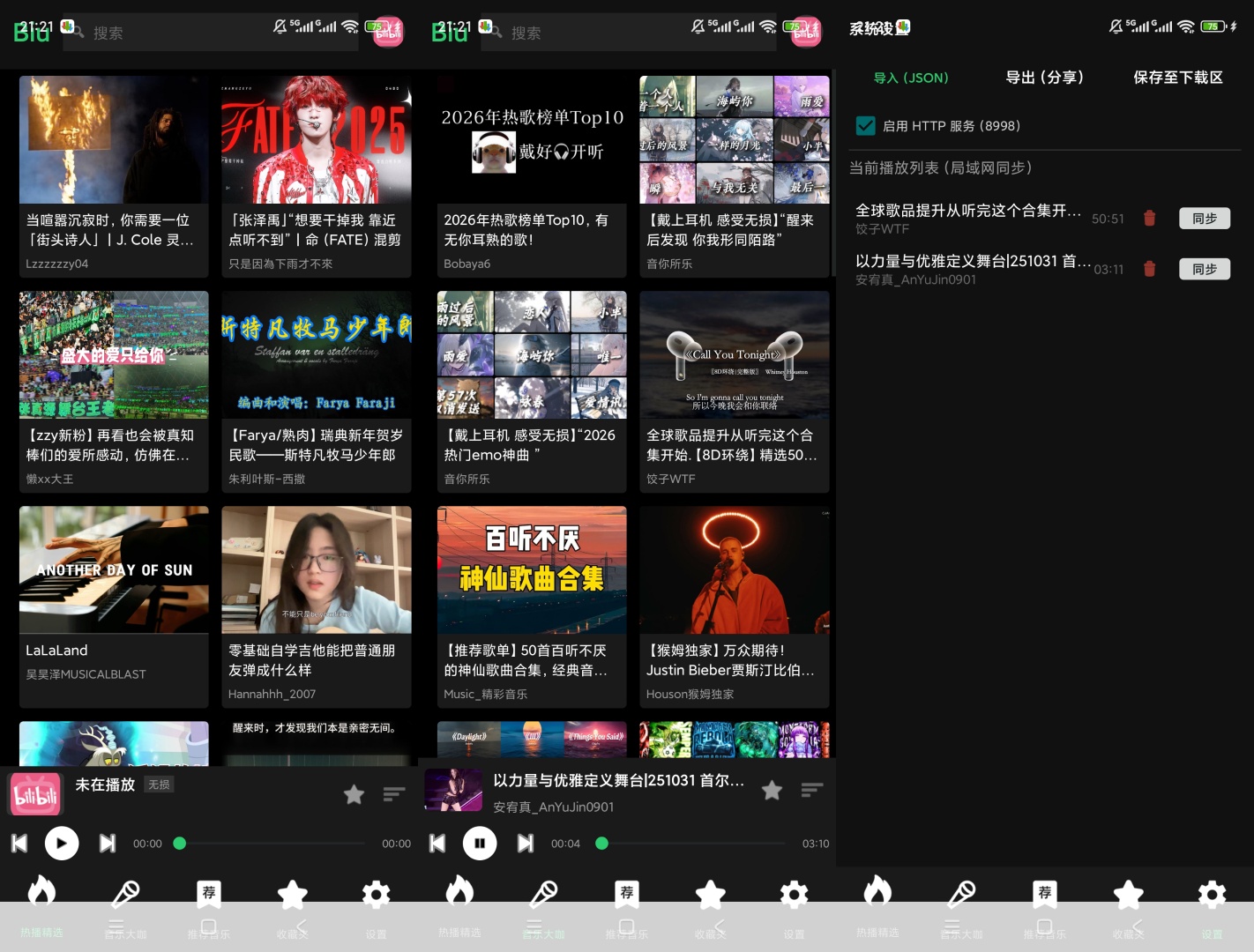Disable the 启用 HTTP 服务 (8998) checkbox

pos(866,126)
